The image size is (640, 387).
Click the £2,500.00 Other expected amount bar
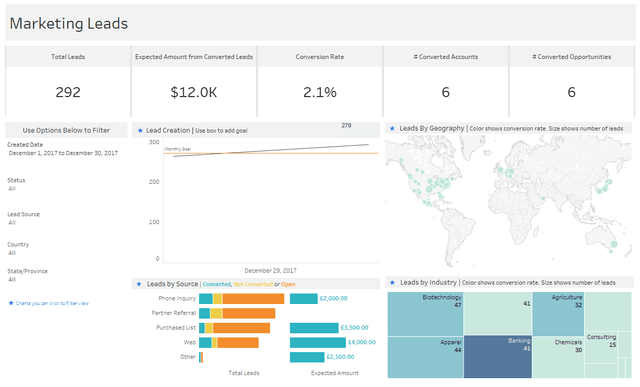(307, 357)
